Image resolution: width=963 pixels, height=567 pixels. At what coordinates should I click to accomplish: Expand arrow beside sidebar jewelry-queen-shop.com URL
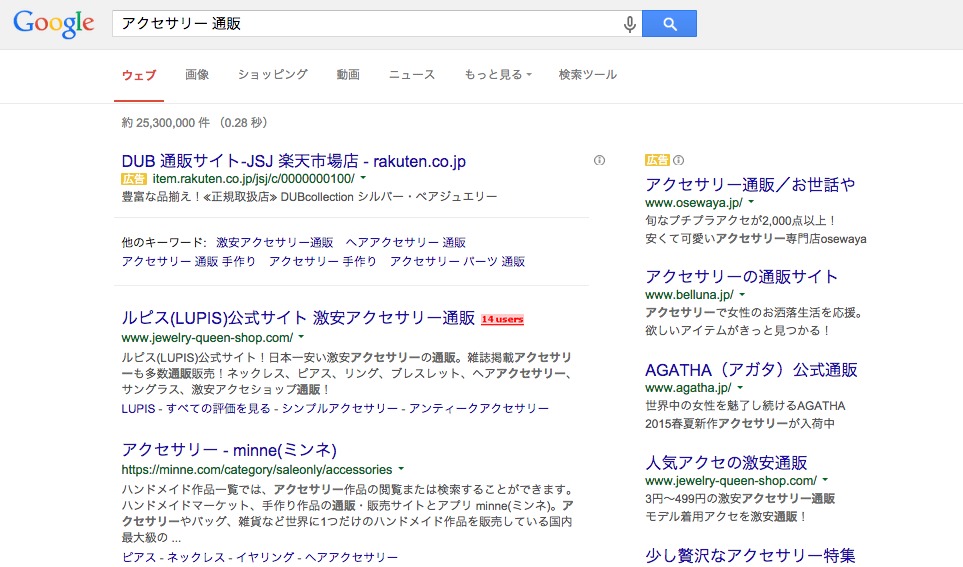coord(825,480)
